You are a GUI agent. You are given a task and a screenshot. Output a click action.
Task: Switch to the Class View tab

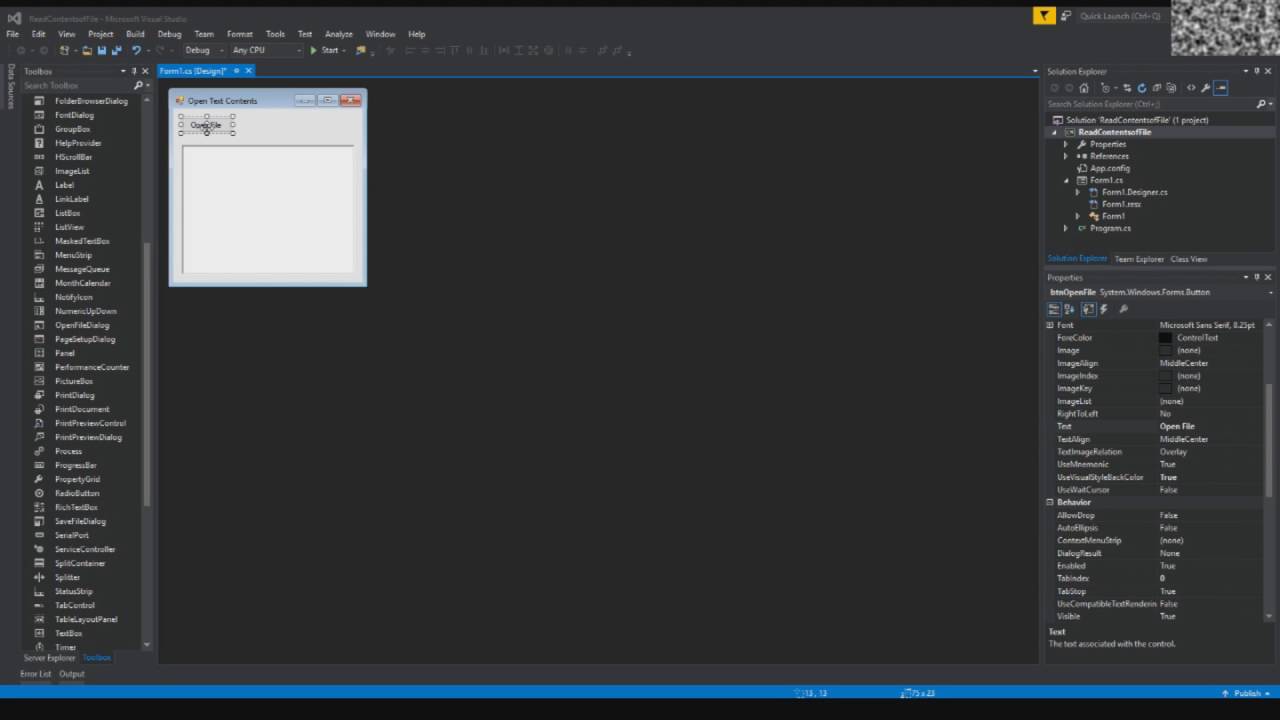coord(1189,259)
